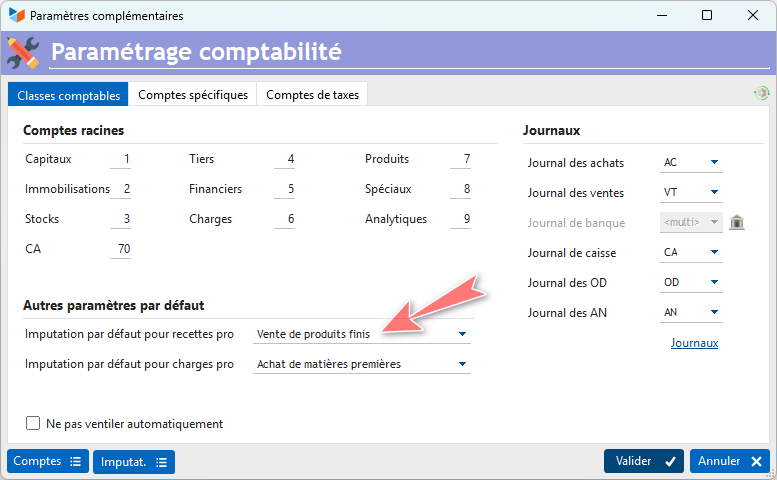
Task: Follow the Journaux link
Action: pos(694,343)
